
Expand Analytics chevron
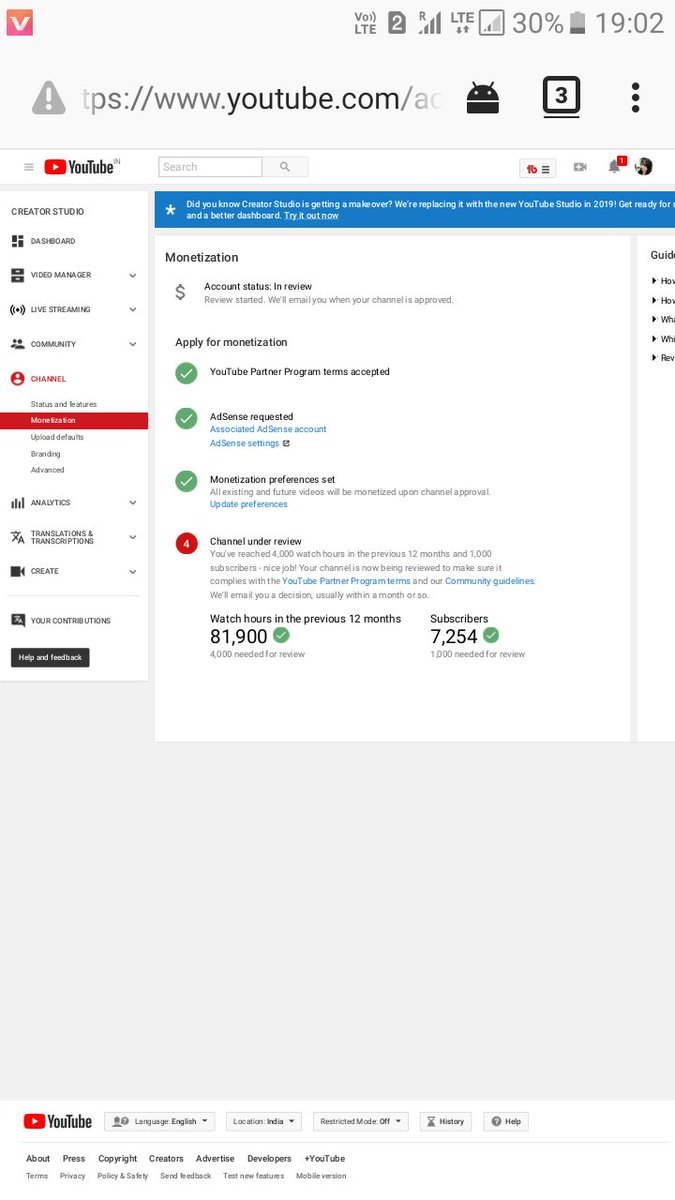[133, 503]
